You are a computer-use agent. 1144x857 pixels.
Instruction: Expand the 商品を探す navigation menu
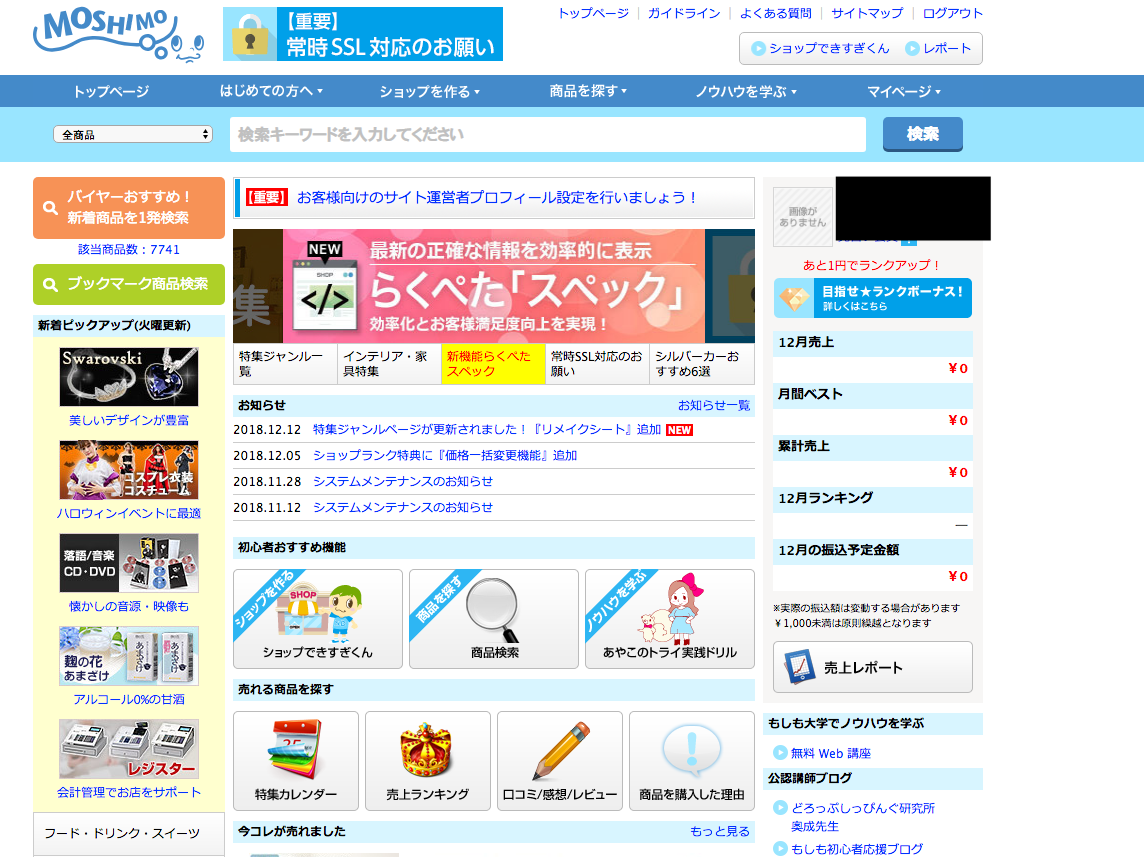coord(588,91)
